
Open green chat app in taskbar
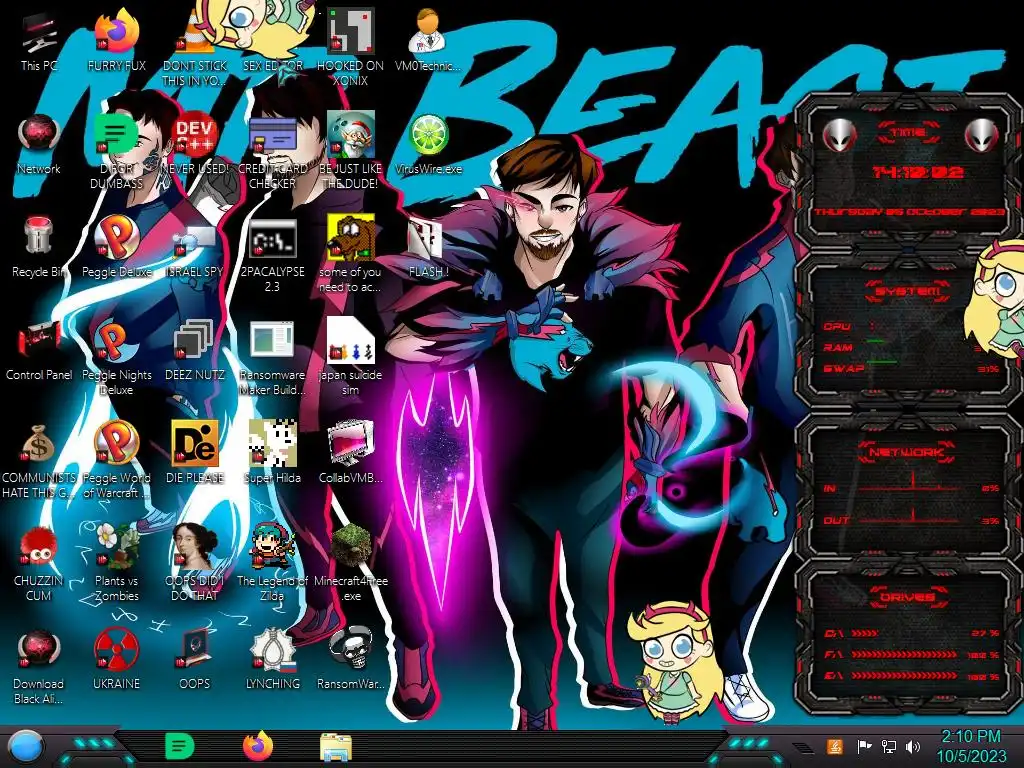[180, 746]
